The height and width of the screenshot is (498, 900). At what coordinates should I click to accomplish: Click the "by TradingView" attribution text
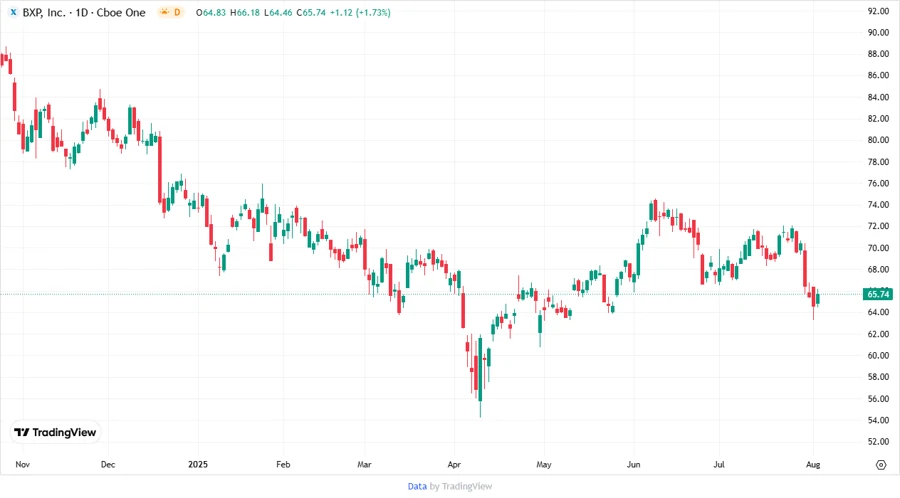pyautogui.click(x=461, y=487)
